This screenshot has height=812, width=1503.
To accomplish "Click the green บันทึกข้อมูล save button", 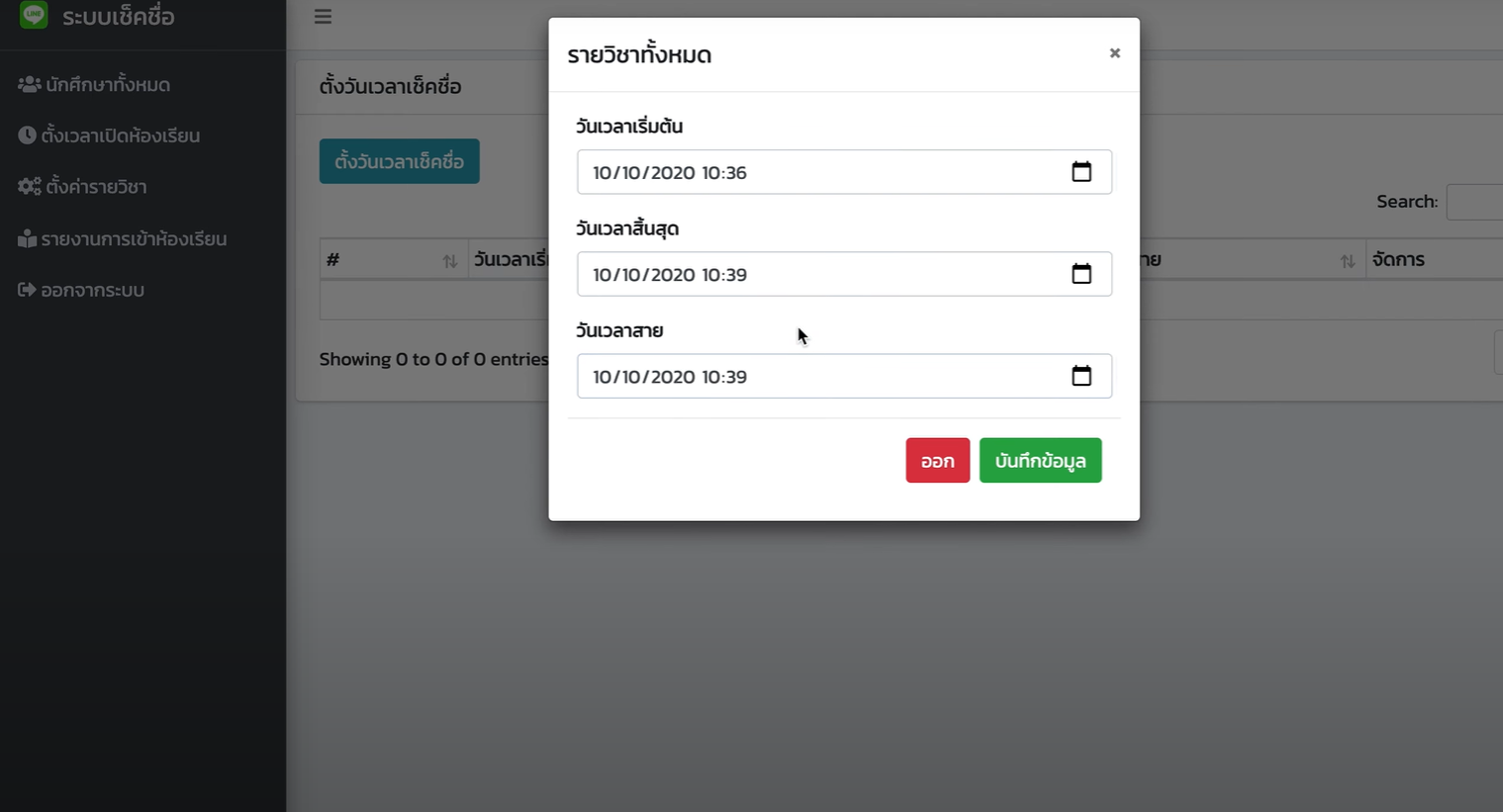I will tap(1040, 461).
